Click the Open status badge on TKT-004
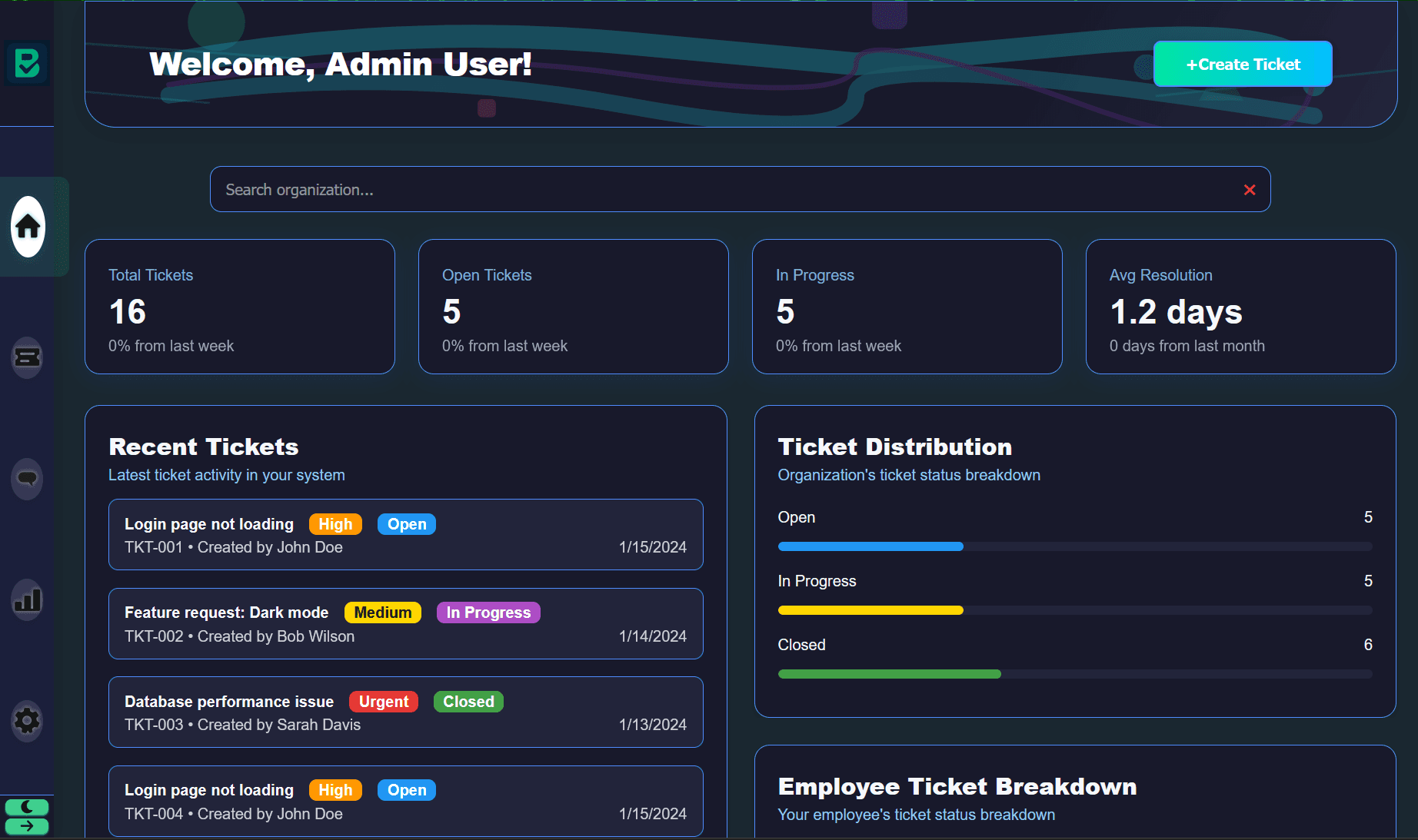Image resolution: width=1418 pixels, height=840 pixels. [407, 790]
